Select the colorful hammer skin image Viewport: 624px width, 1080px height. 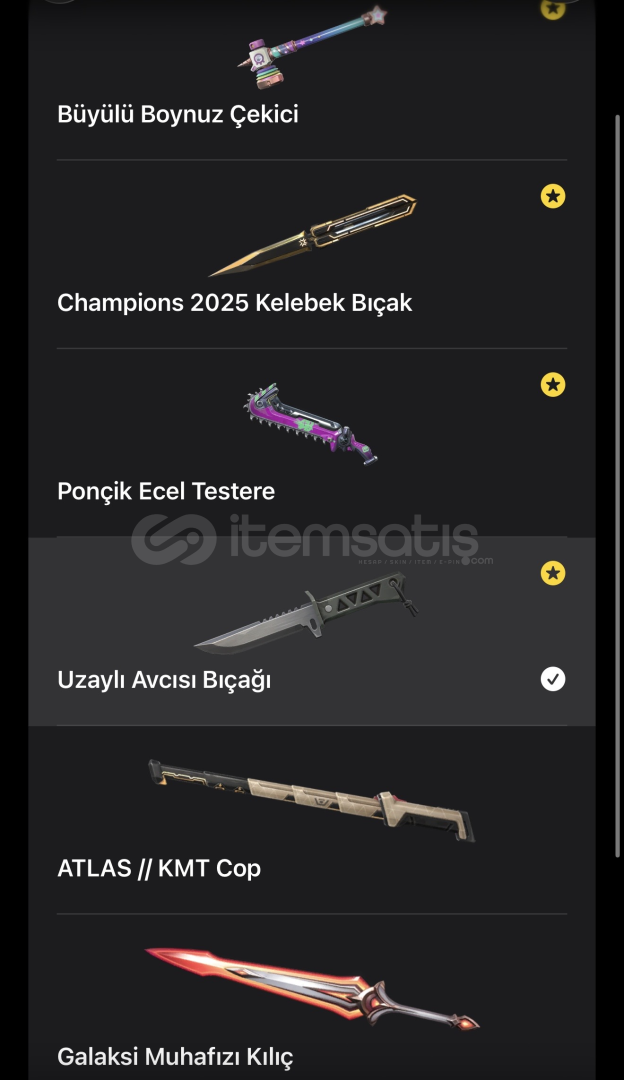312,48
